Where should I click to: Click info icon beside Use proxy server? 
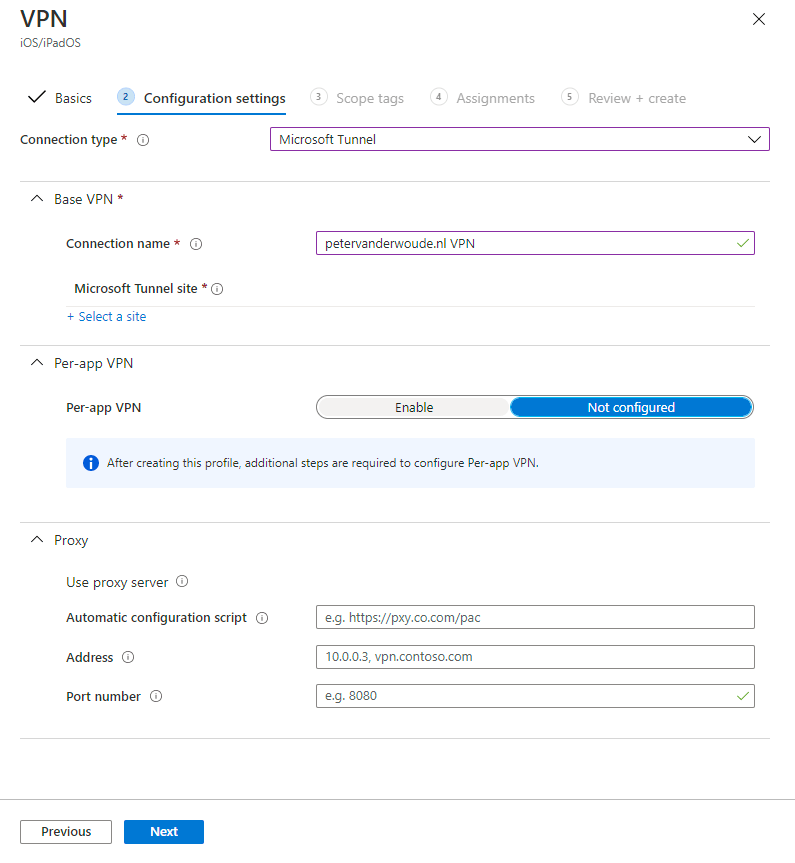[182, 582]
